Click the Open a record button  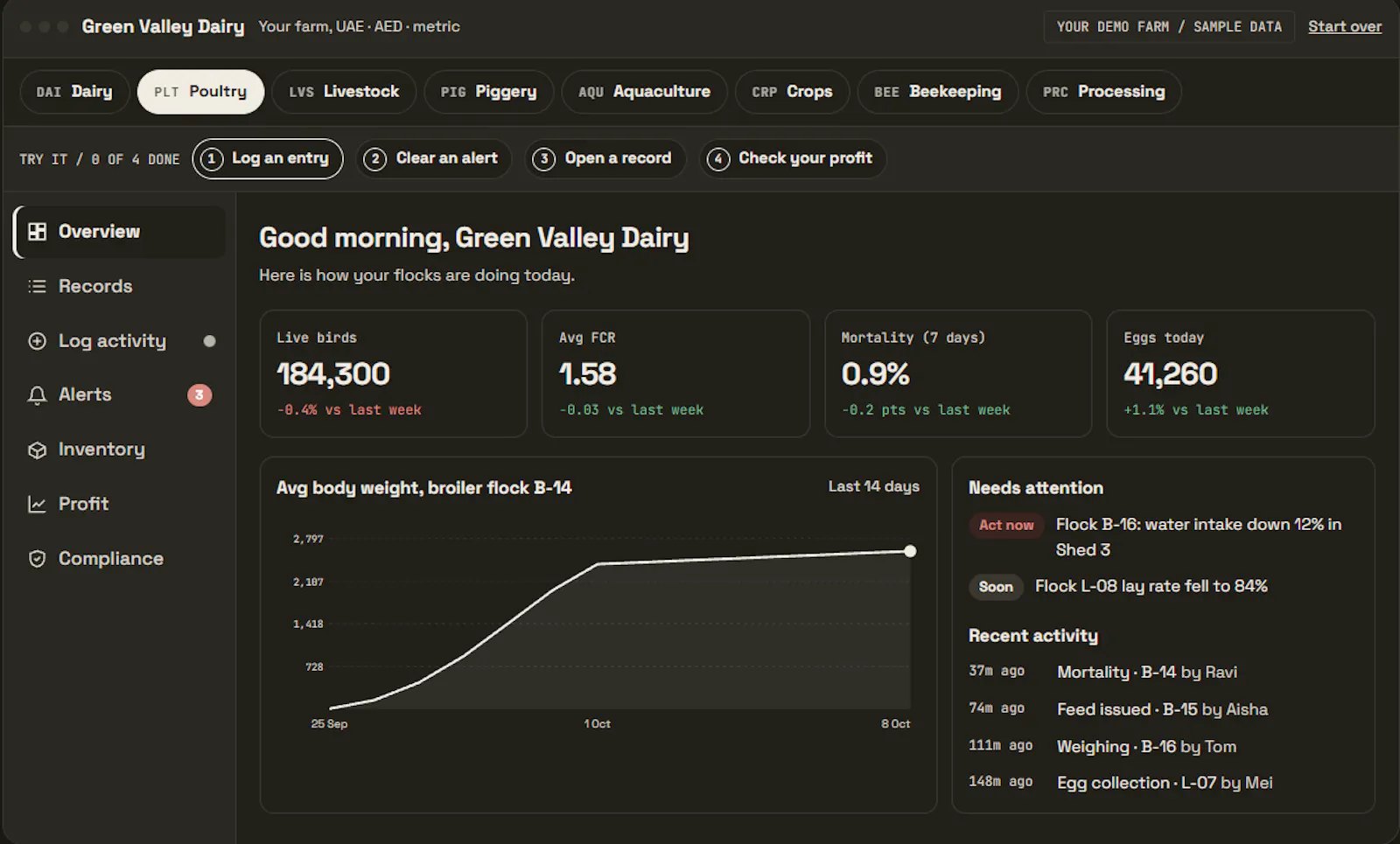[605, 158]
